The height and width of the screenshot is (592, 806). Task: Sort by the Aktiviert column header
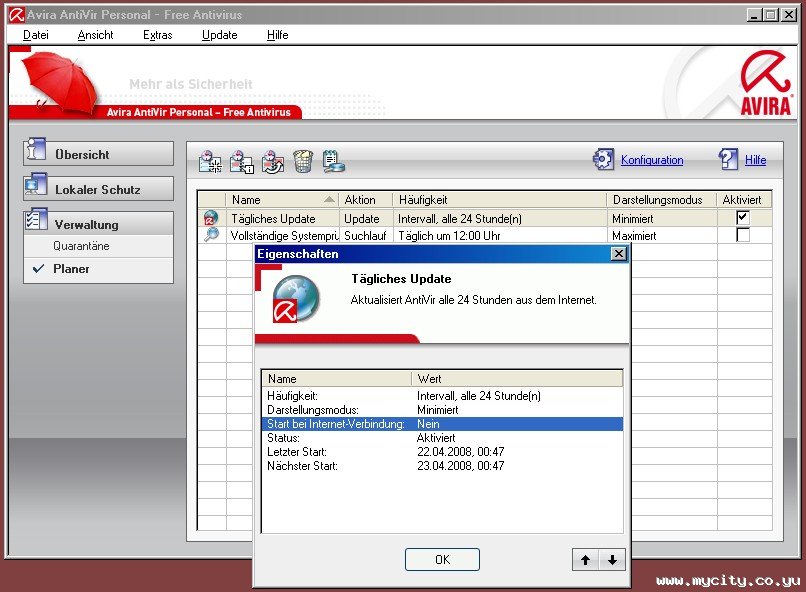click(x=744, y=199)
